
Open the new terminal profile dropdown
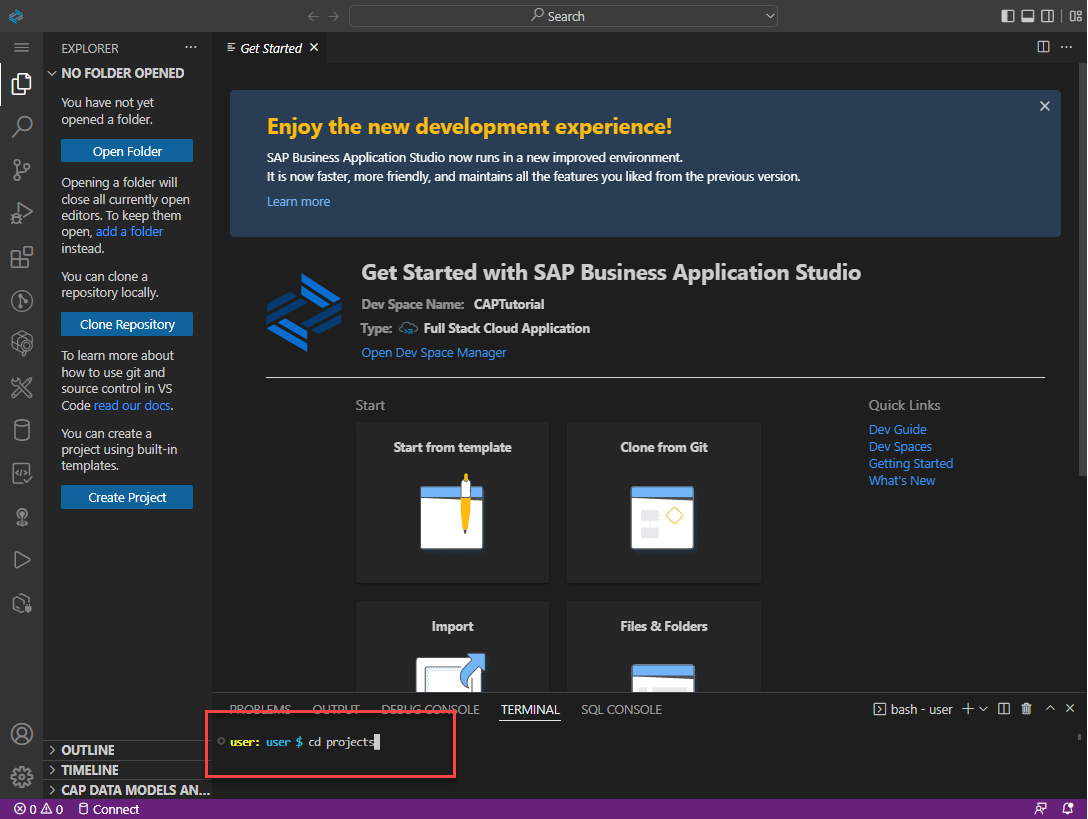click(983, 709)
